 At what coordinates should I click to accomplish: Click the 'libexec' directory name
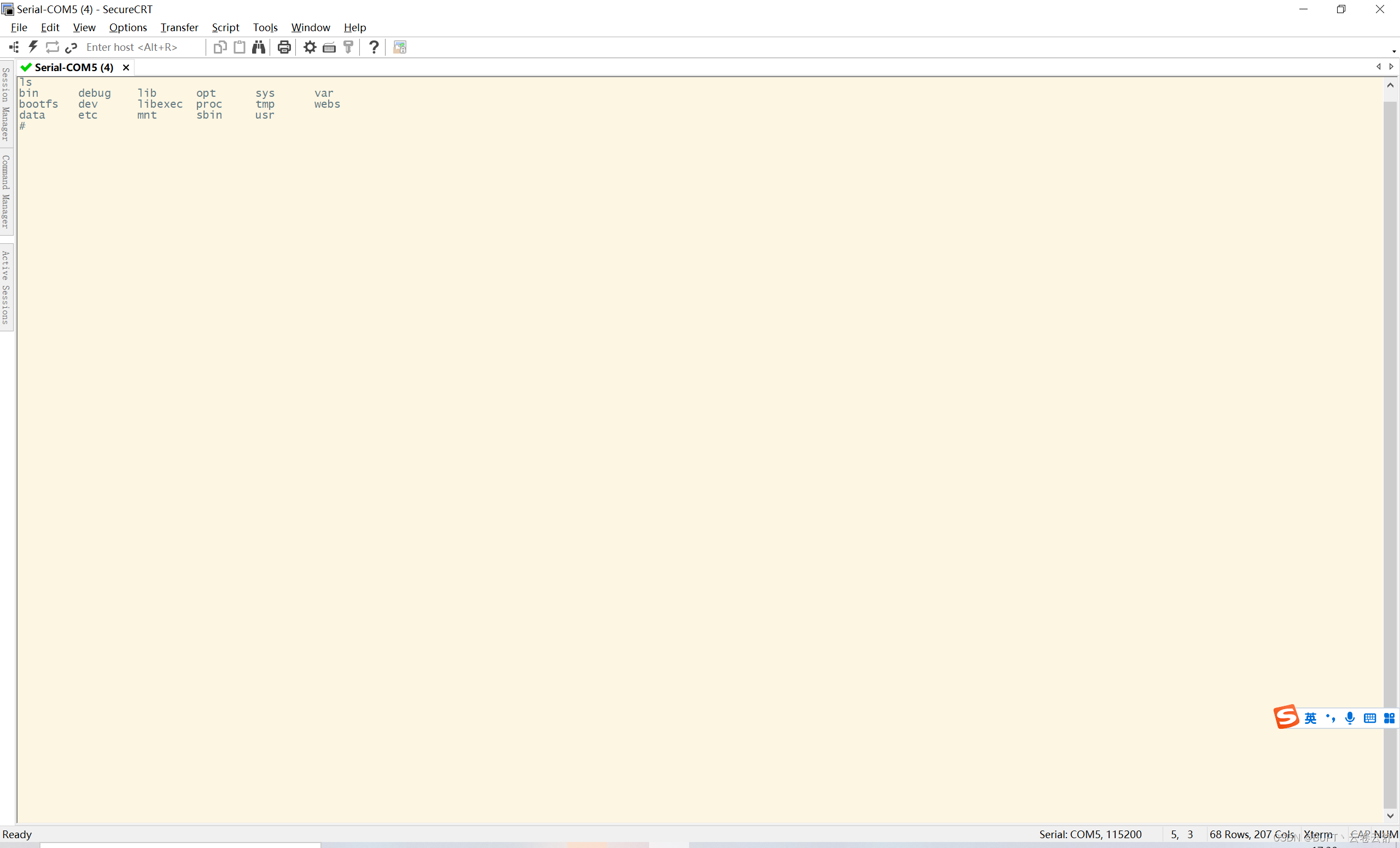[x=160, y=104]
